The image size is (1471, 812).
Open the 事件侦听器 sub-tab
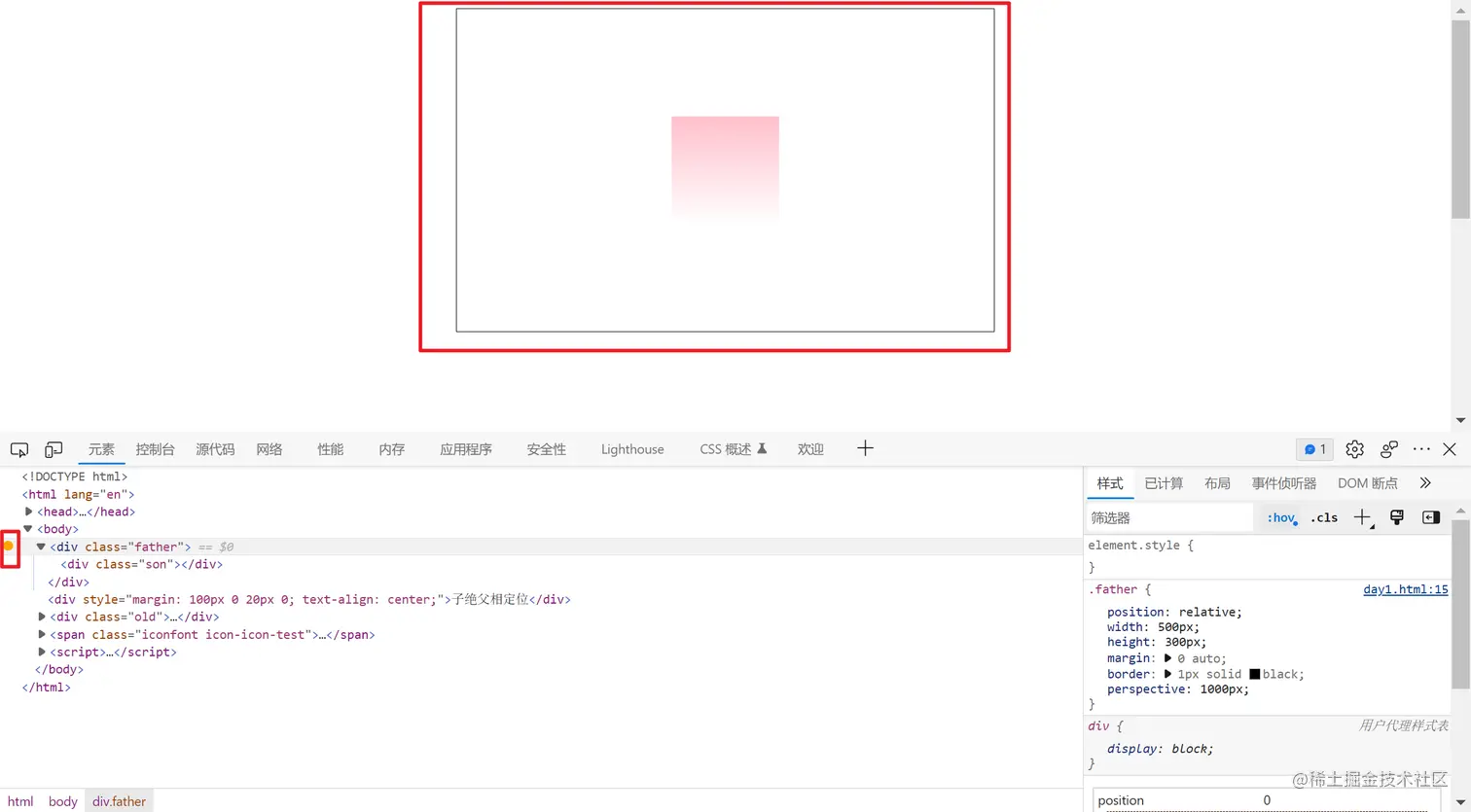(x=1284, y=483)
